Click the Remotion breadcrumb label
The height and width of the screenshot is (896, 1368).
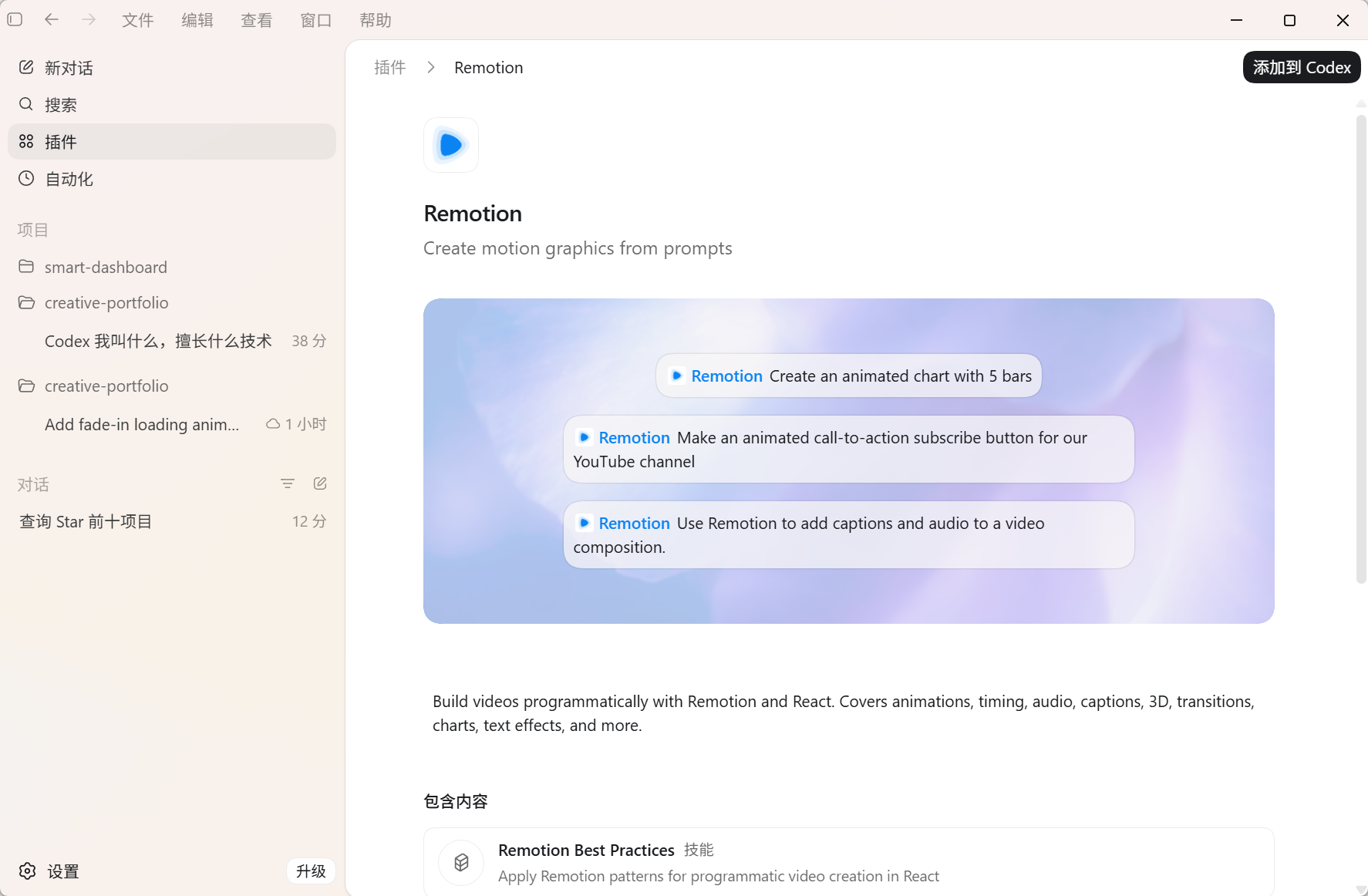click(x=488, y=68)
